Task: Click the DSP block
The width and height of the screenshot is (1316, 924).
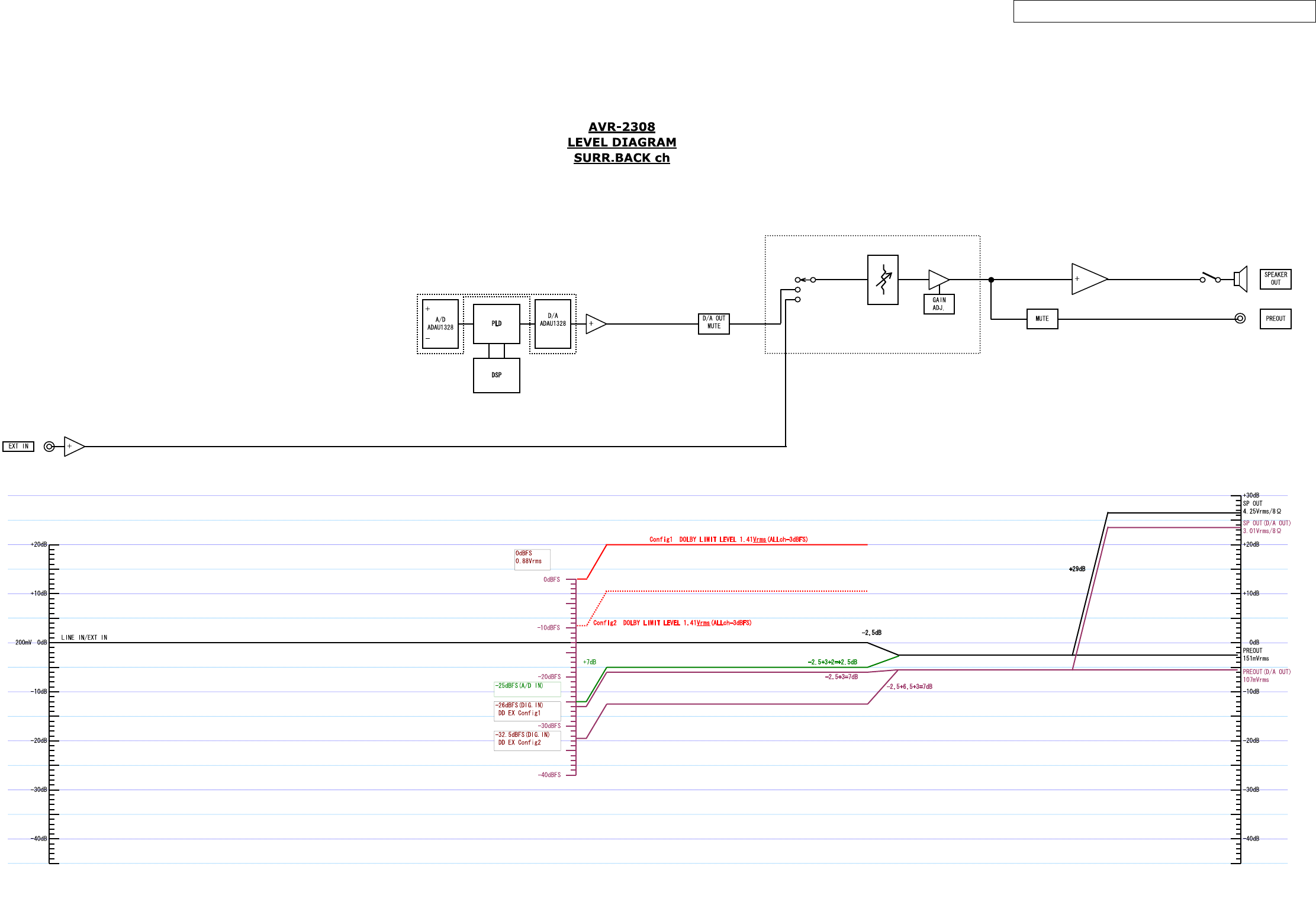Action: coord(496,375)
